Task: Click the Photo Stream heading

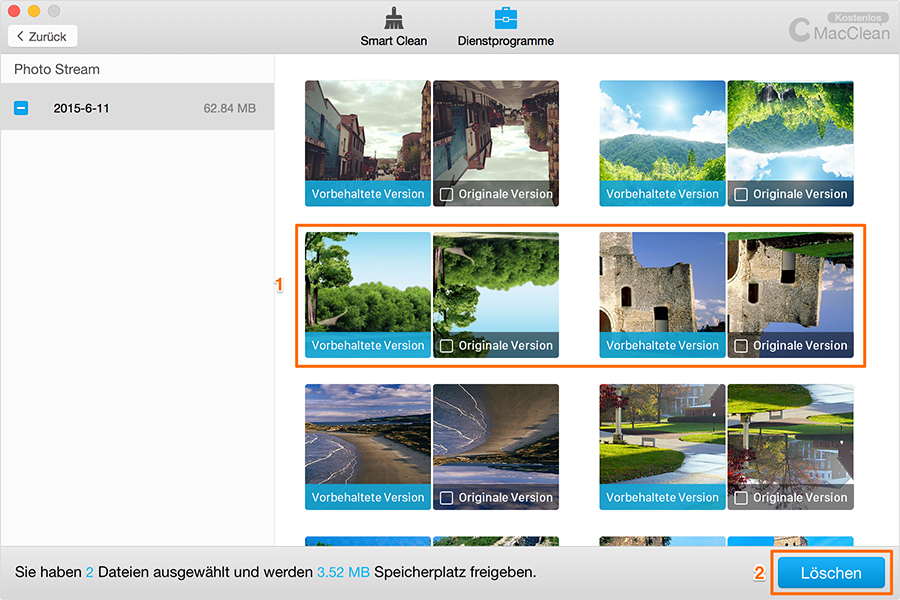Action: 57,69
